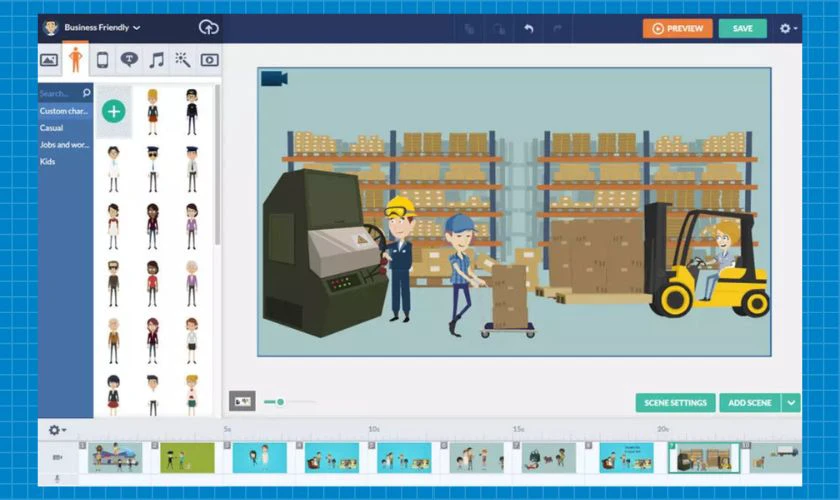The image size is (840, 500).
Task: Pick the doctor in white lab coat
Action: click(114, 169)
